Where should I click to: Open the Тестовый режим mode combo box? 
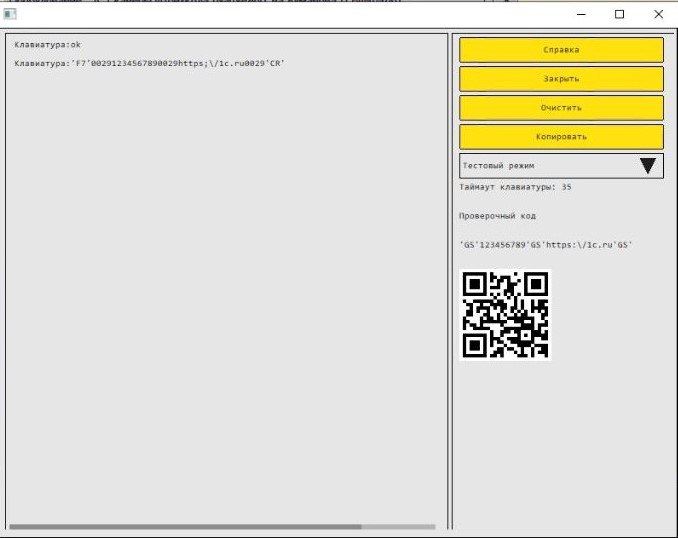pos(561,166)
